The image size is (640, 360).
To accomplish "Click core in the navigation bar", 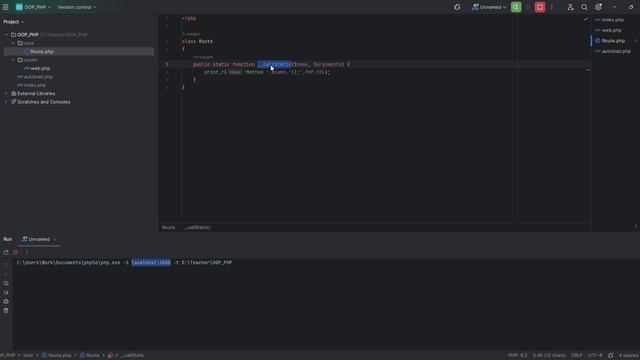I will (x=28, y=356).
